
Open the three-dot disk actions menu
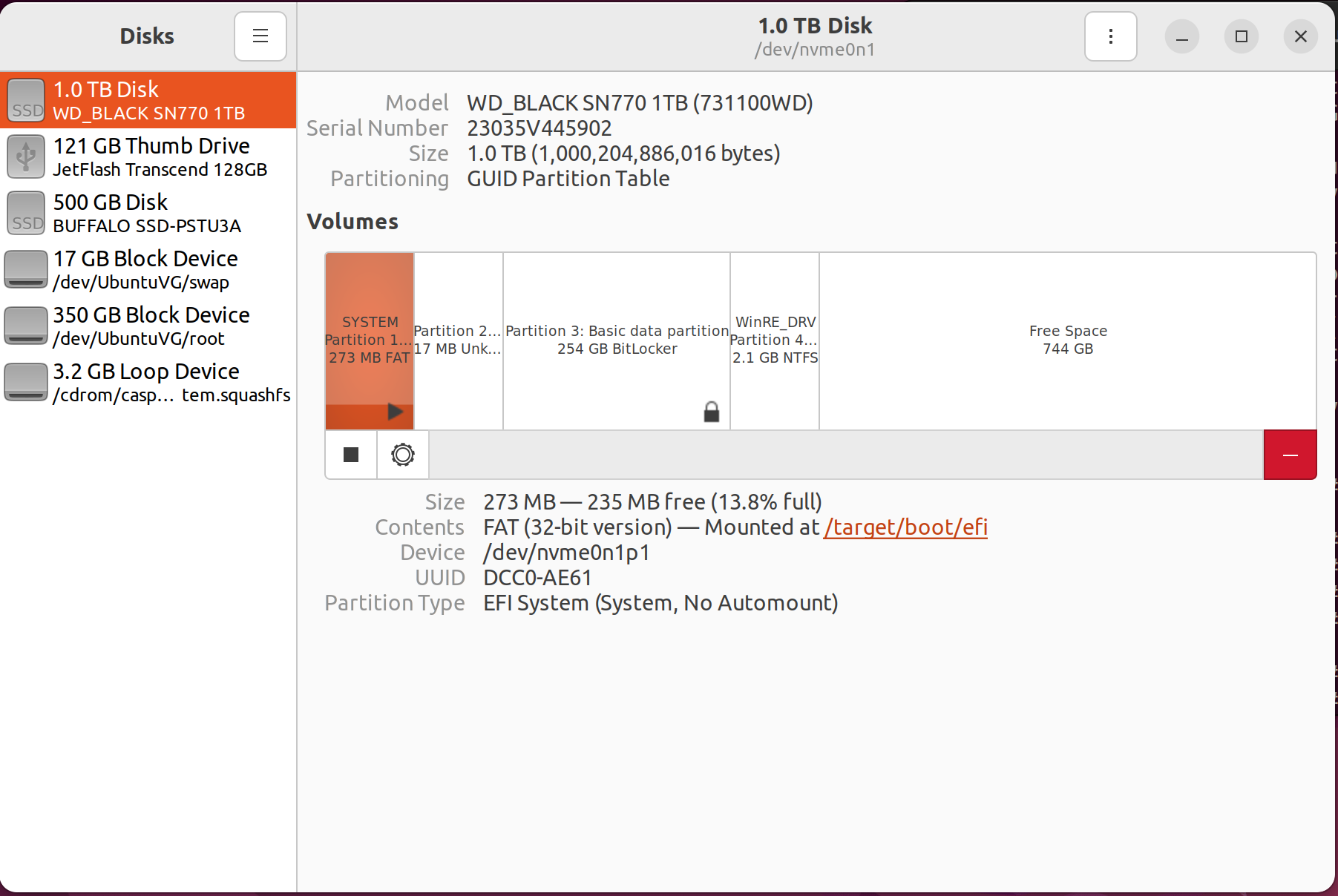click(1109, 36)
